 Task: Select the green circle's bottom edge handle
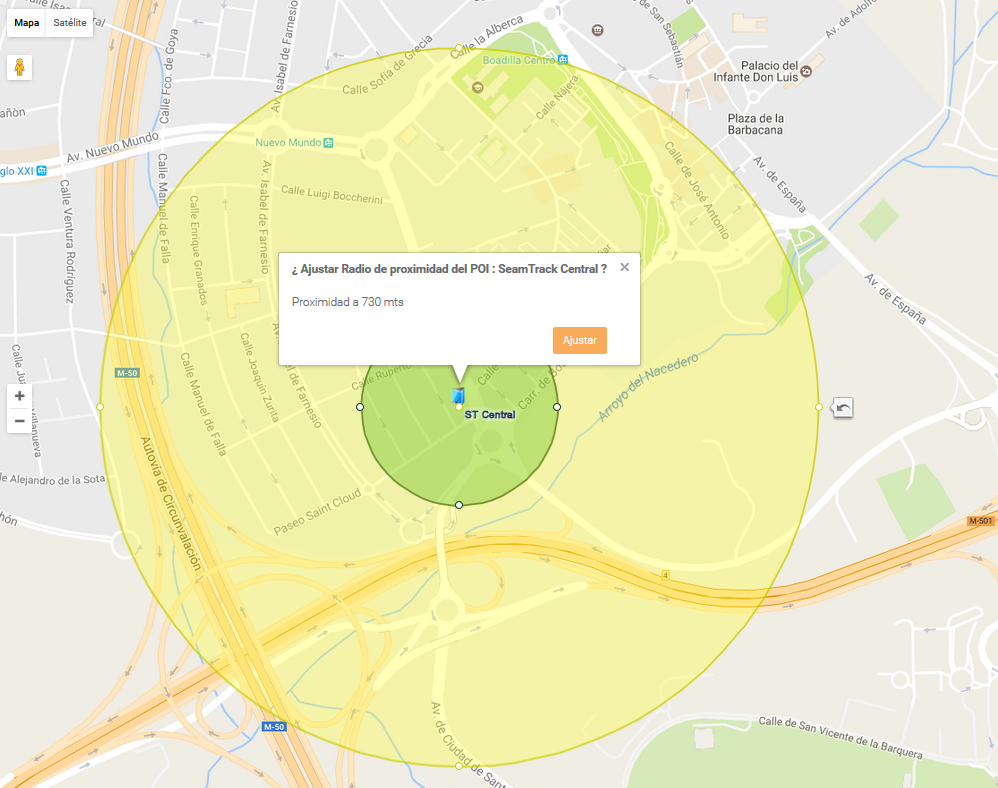[459, 505]
